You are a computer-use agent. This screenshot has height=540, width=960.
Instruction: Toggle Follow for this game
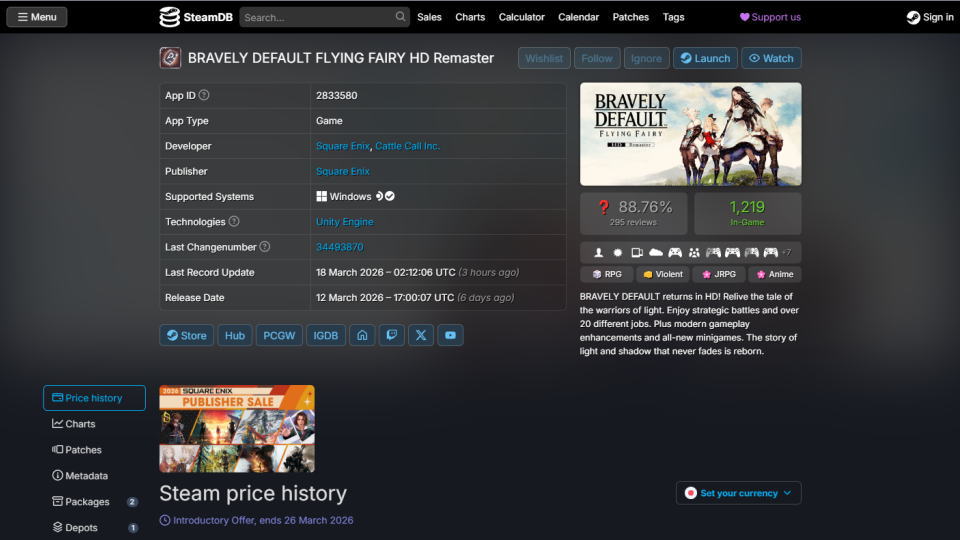(597, 58)
